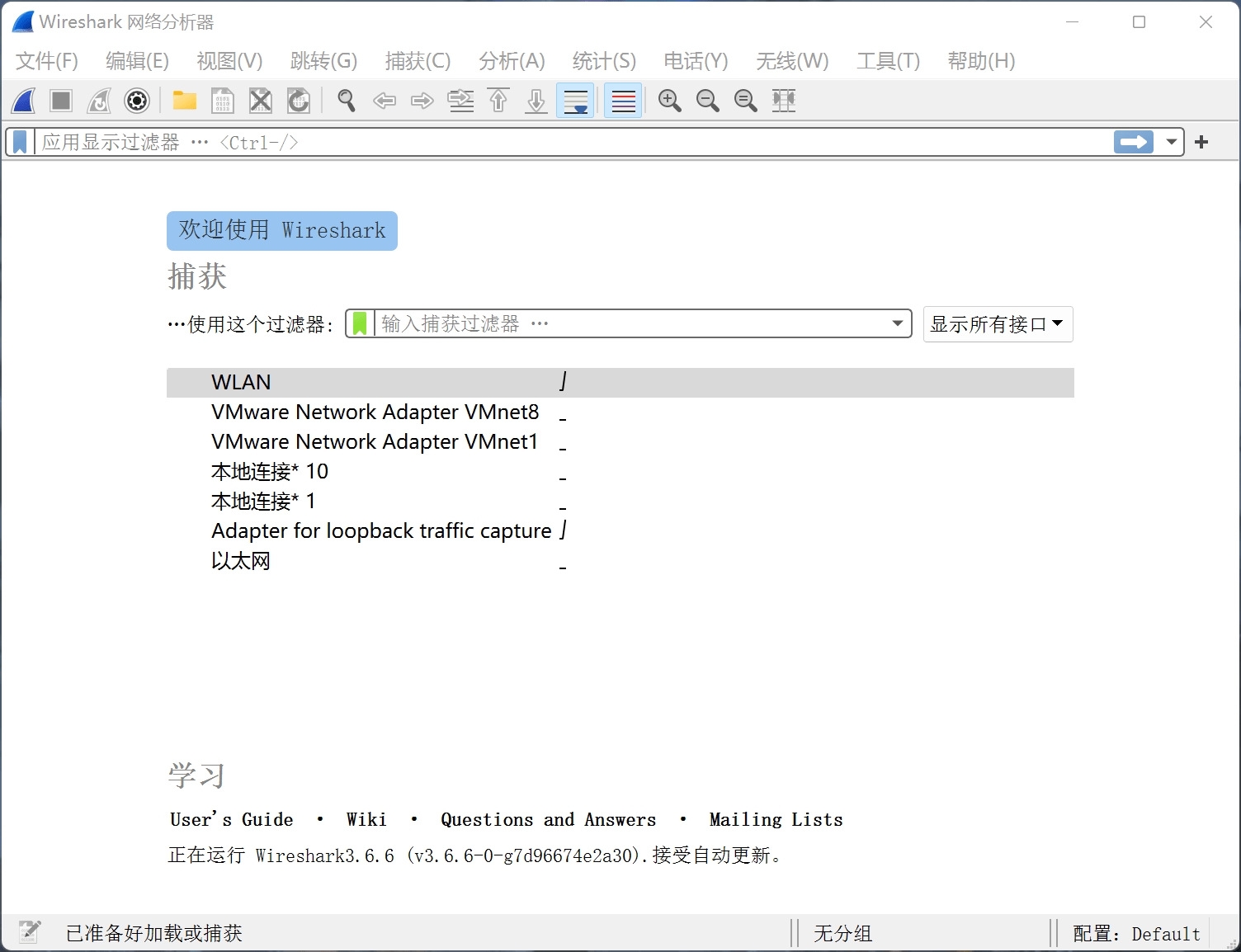Expand the capture filter history dropdown

point(898,323)
